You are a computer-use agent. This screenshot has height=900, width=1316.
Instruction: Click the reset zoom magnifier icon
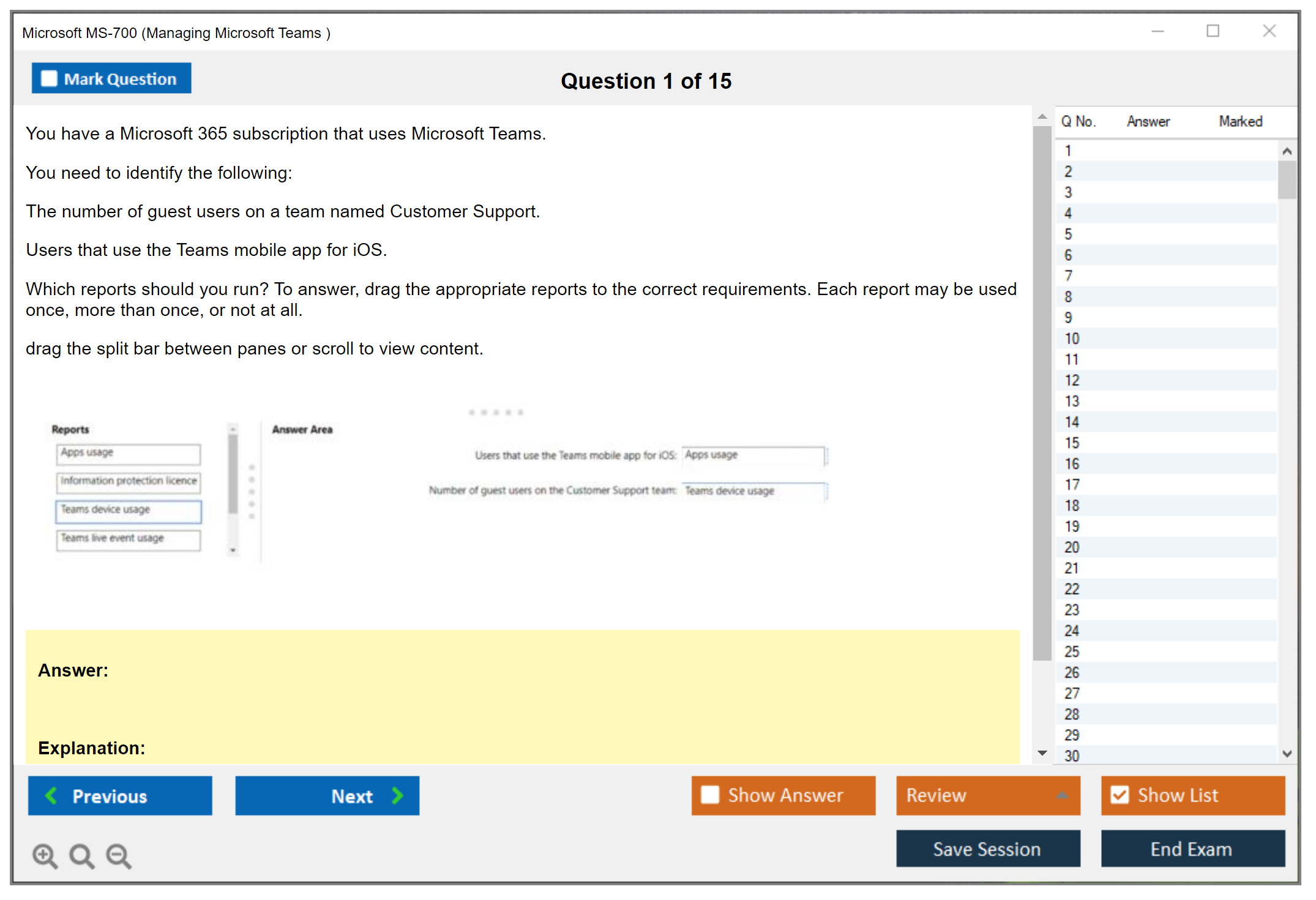[x=81, y=855]
